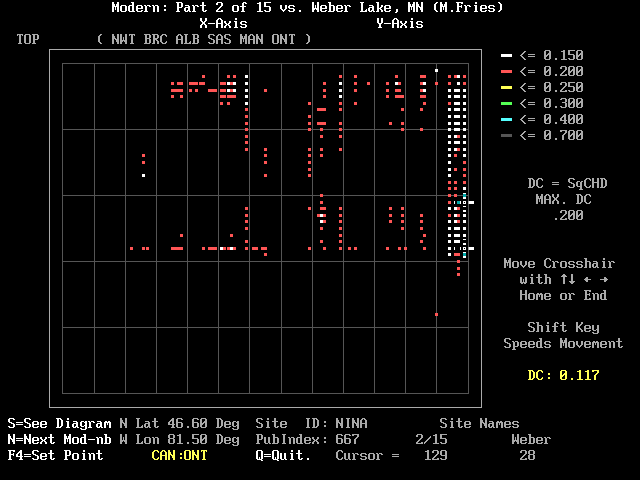Click 'NWT' in the province list
The image size is (640, 480).
pyautogui.click(x=123, y=40)
